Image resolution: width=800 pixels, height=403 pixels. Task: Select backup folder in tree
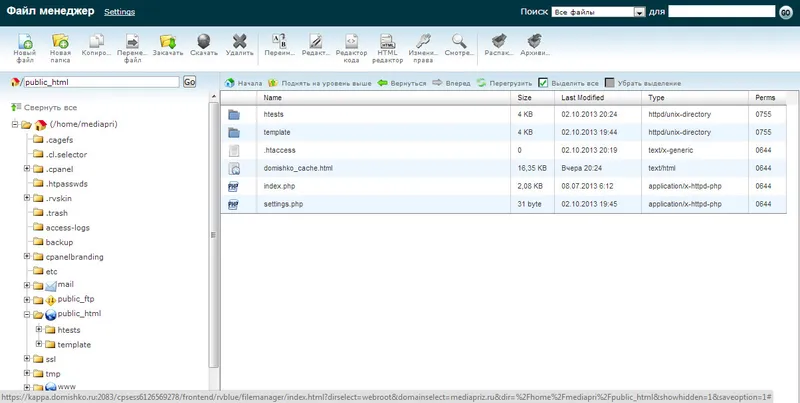coord(59,242)
